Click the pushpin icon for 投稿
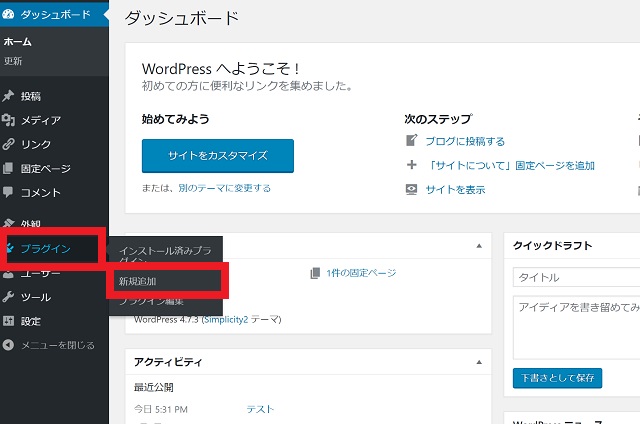The width and height of the screenshot is (640, 424). 8,96
